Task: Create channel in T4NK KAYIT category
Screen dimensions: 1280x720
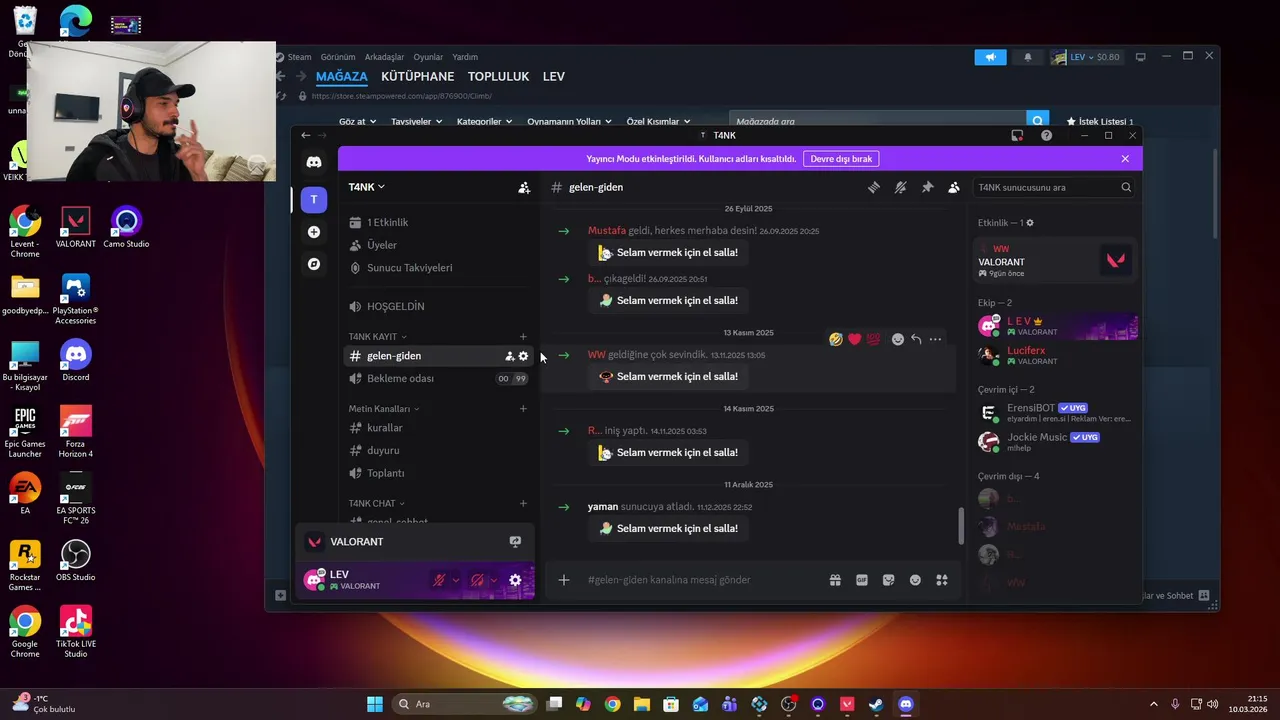Action: tap(523, 337)
